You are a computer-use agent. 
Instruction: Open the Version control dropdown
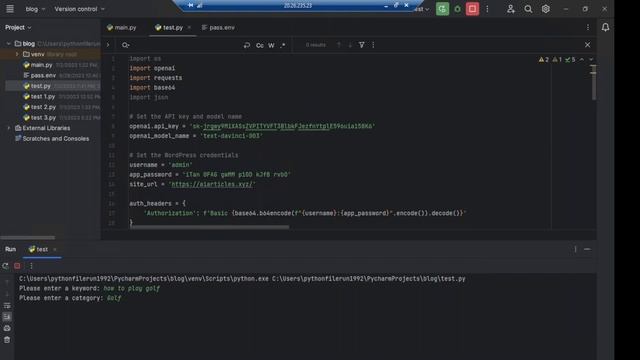(x=80, y=9)
